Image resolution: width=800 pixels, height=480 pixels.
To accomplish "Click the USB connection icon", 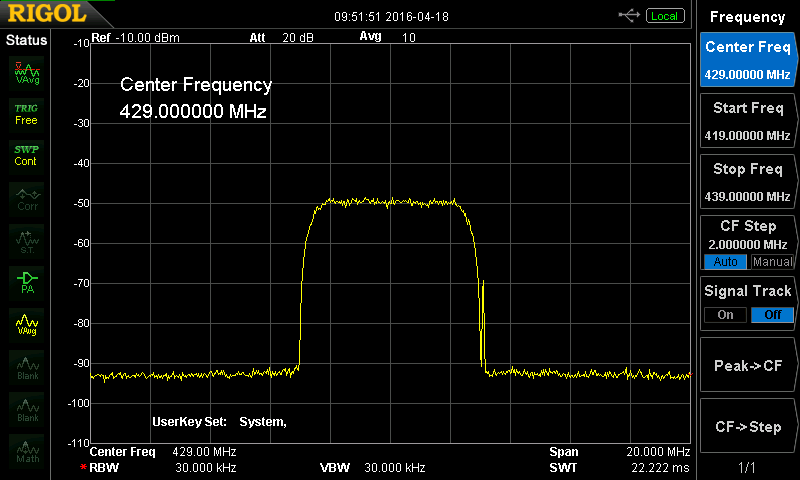I will (x=629, y=16).
